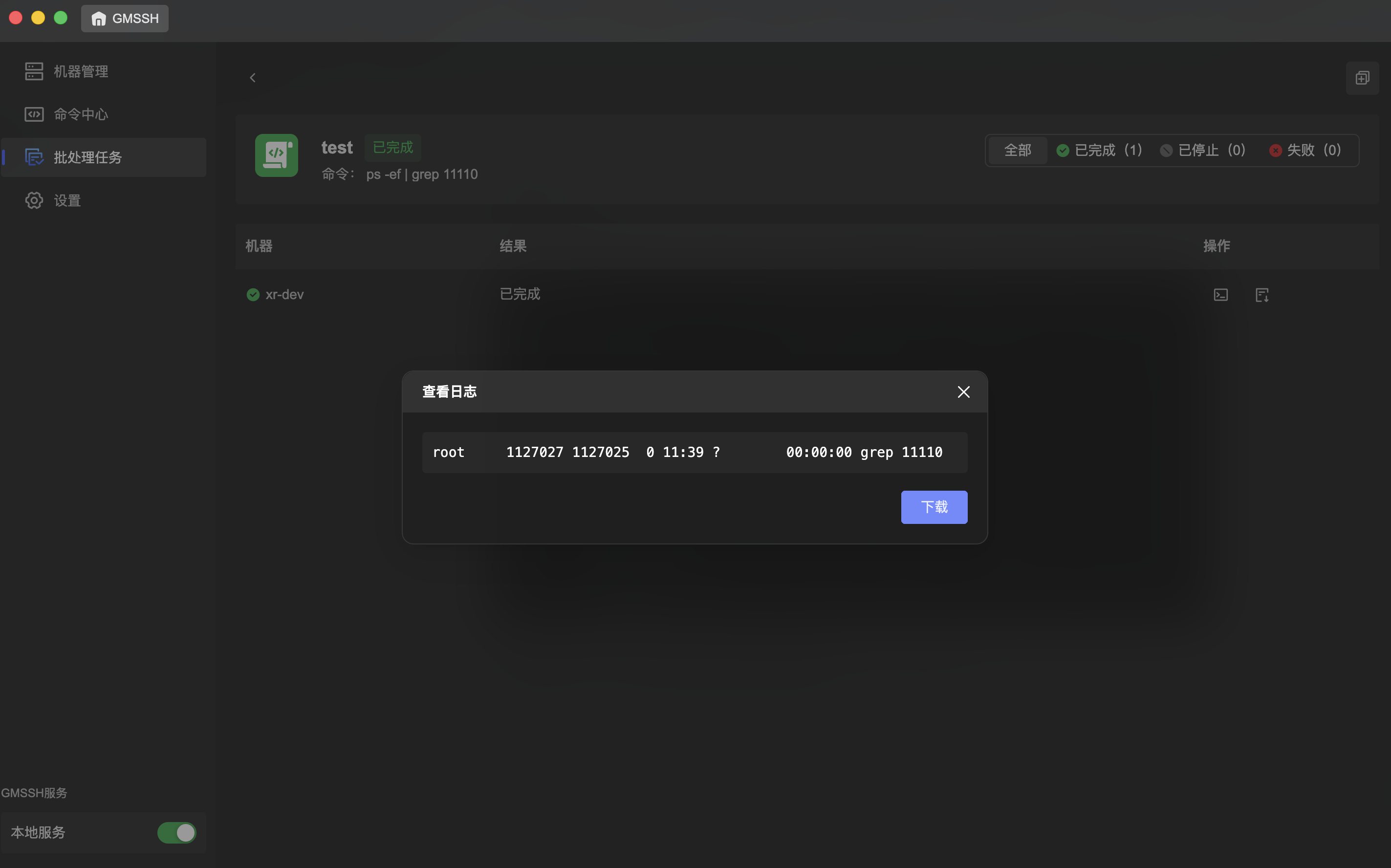
Task: Click the 下载 button
Action: coord(934,507)
